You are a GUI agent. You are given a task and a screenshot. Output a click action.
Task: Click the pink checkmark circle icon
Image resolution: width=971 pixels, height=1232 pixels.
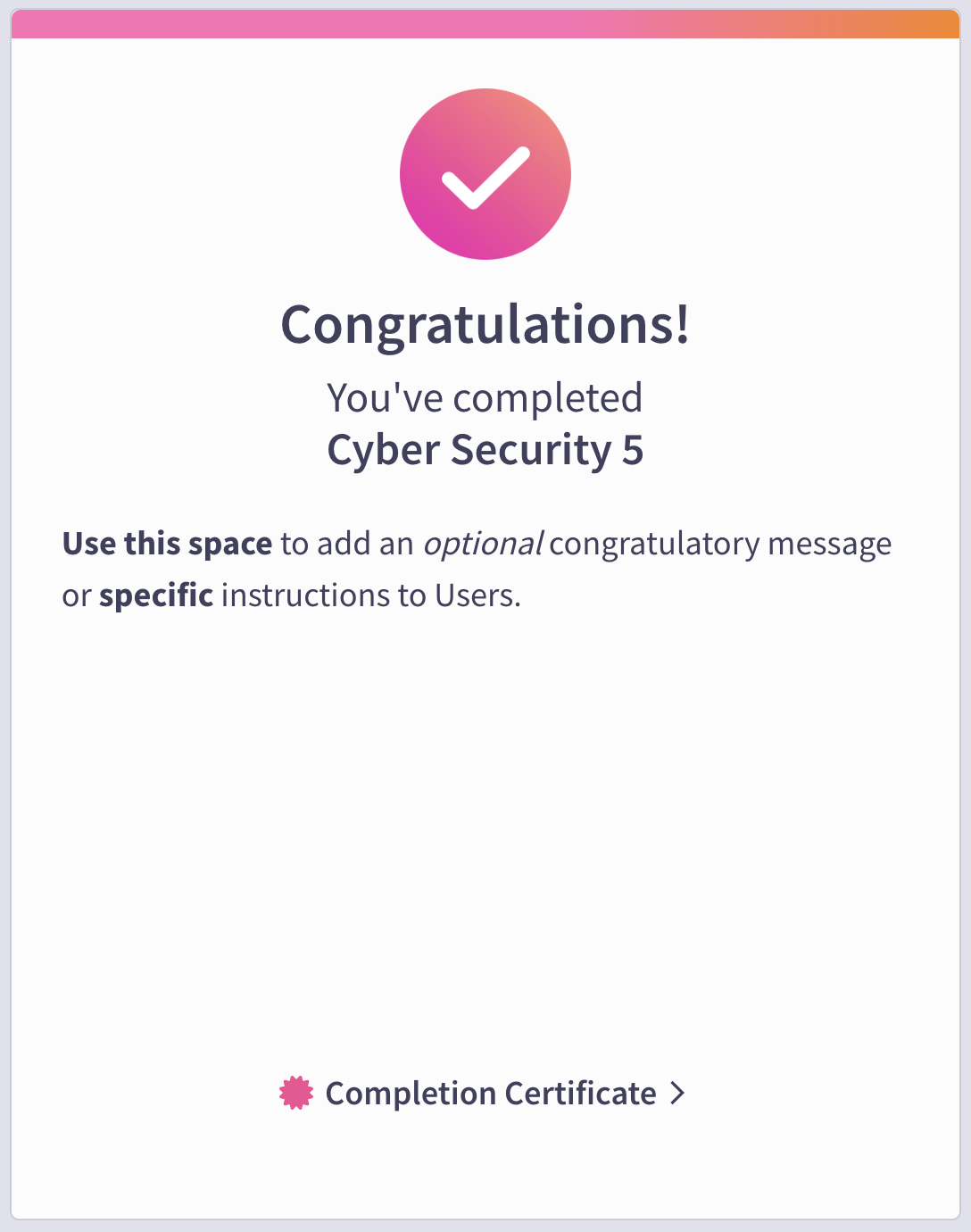[485, 174]
